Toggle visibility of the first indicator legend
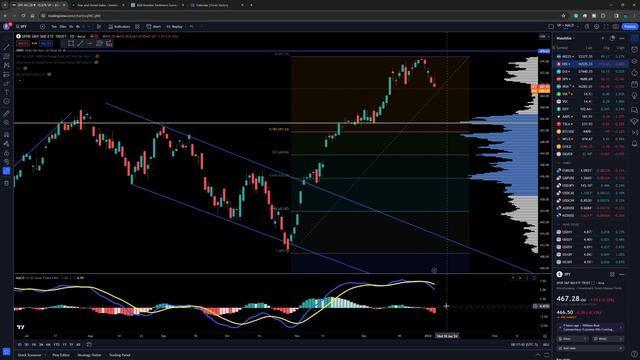The image size is (640, 360). point(97,56)
